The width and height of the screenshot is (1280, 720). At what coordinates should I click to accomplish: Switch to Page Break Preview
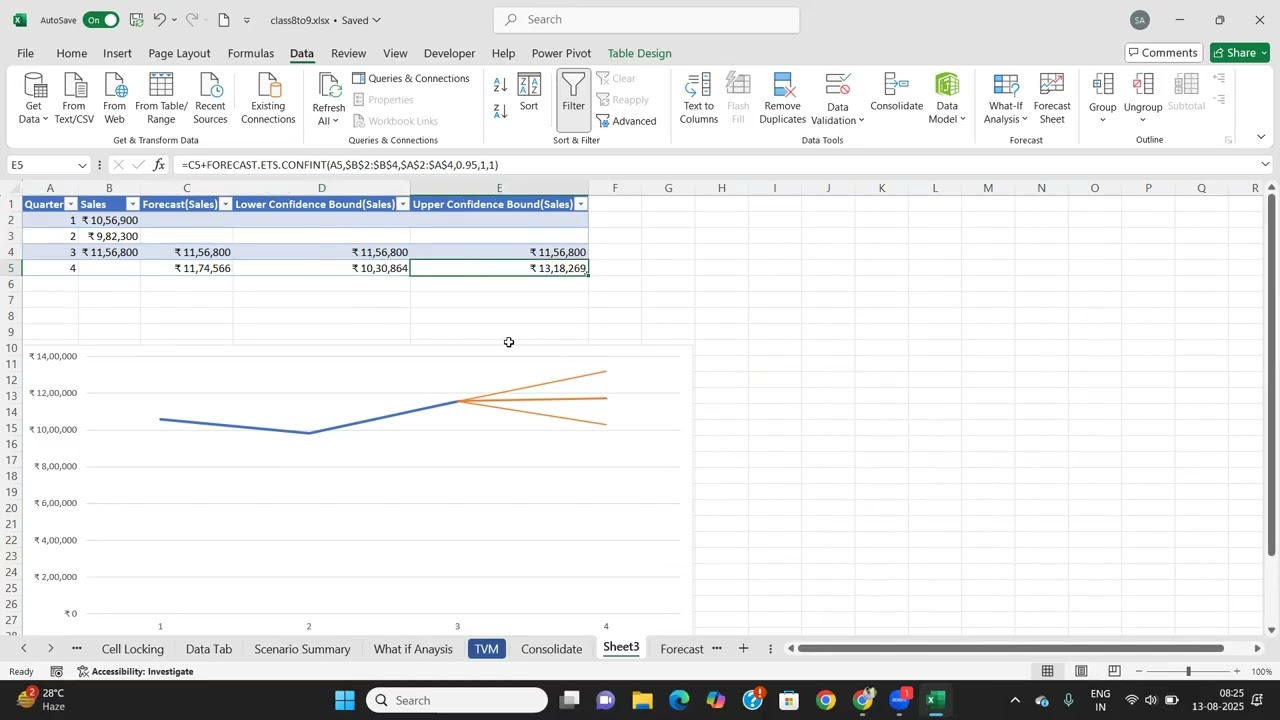tap(1114, 671)
